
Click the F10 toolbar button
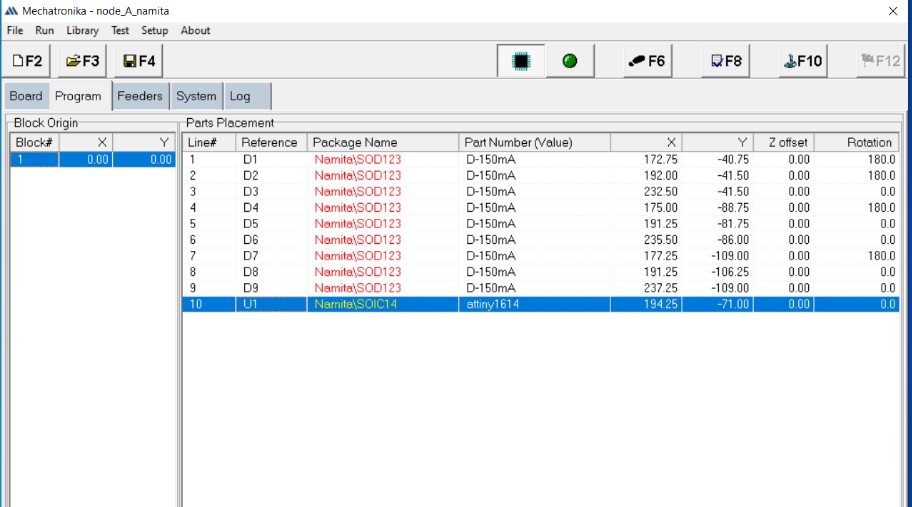(x=803, y=60)
